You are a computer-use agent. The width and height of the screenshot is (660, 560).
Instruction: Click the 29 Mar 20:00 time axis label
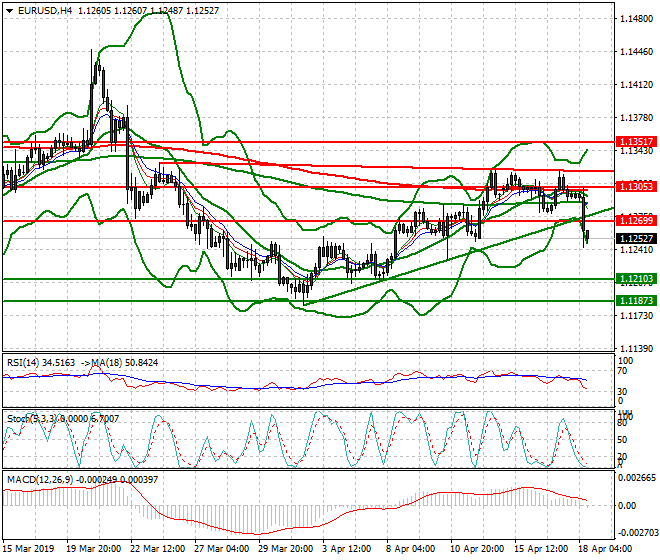coord(286,549)
